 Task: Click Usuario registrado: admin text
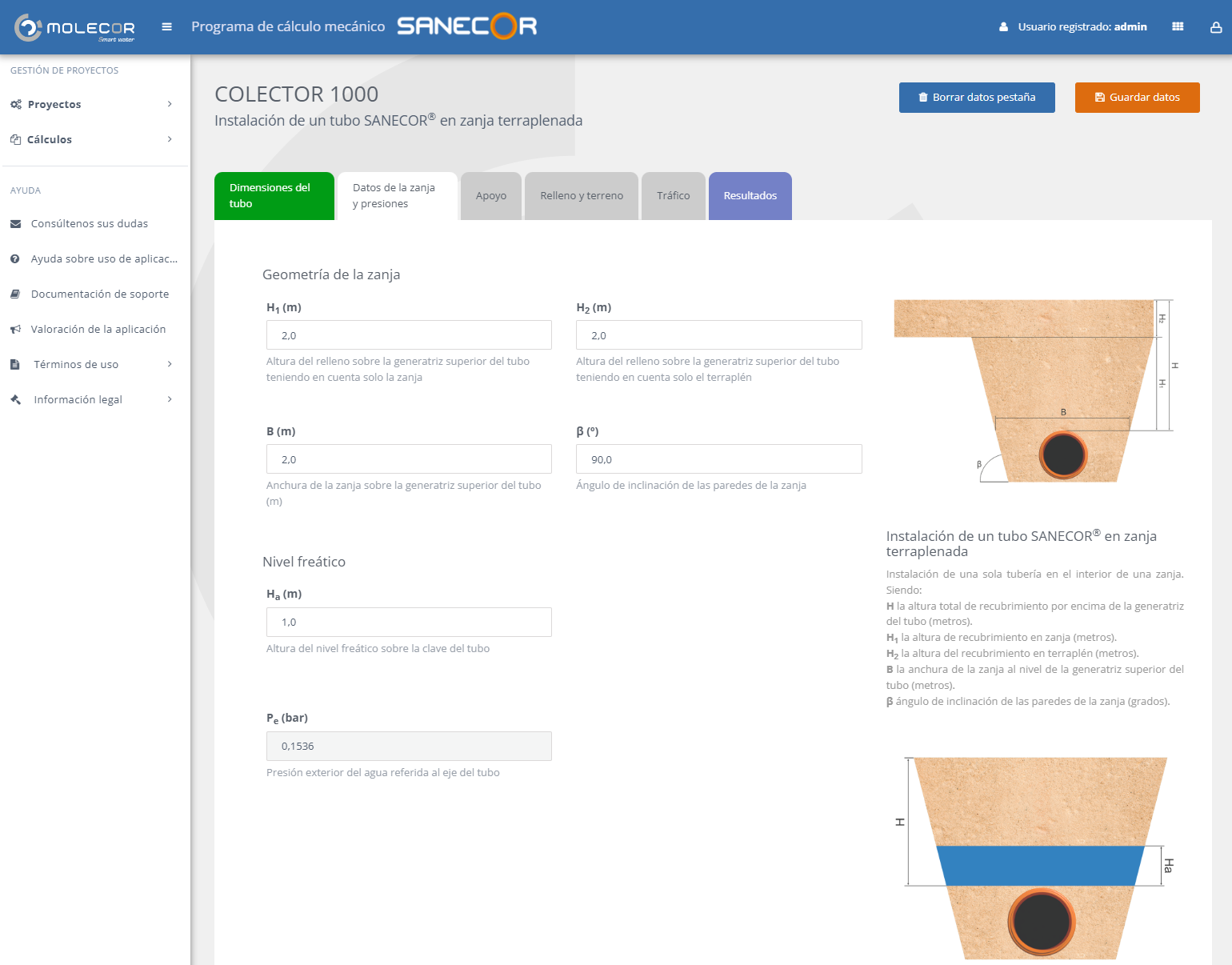point(1082,27)
